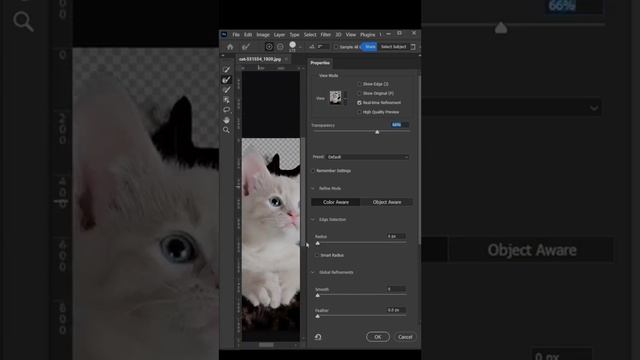
Task: Click the workspace icon beside Select Subject
Action: coord(413,47)
